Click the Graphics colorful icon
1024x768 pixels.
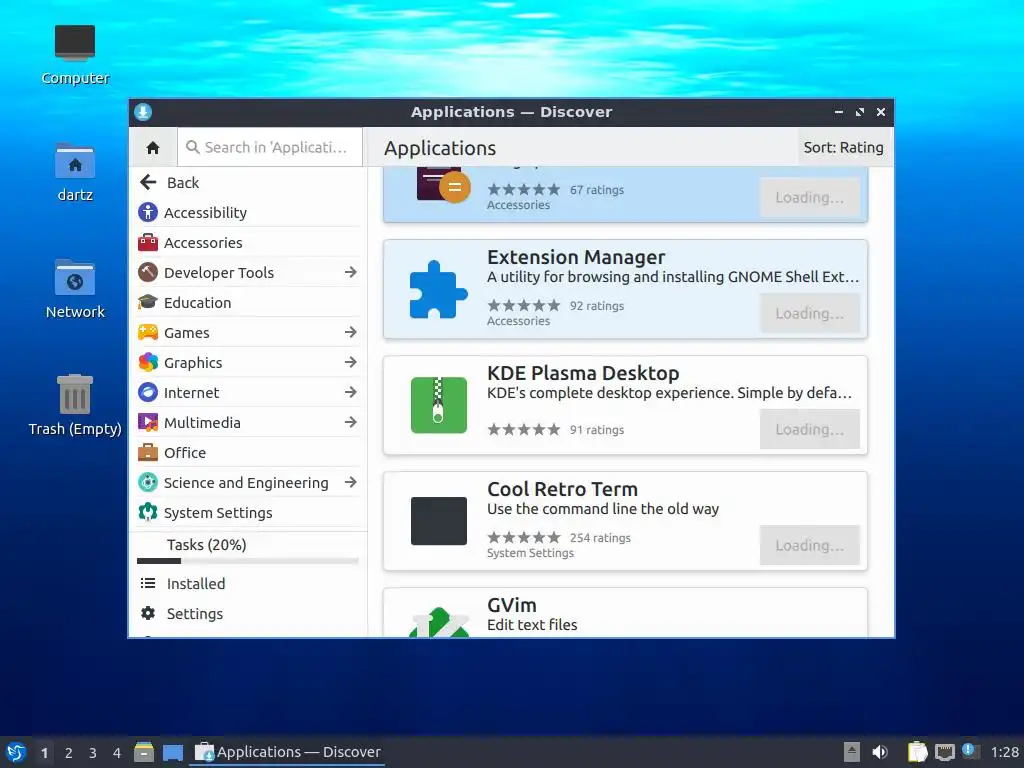coord(148,362)
